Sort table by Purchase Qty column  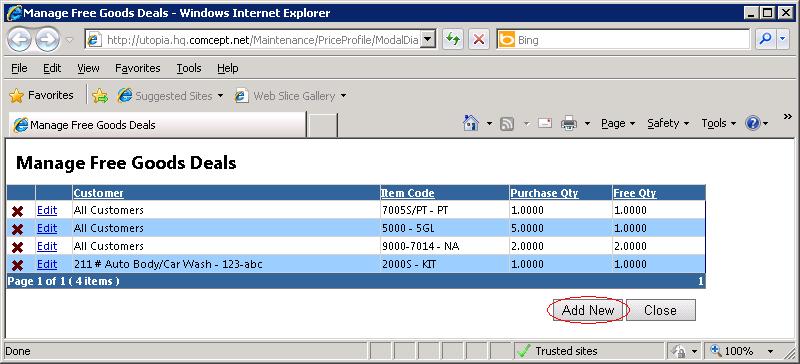click(544, 193)
